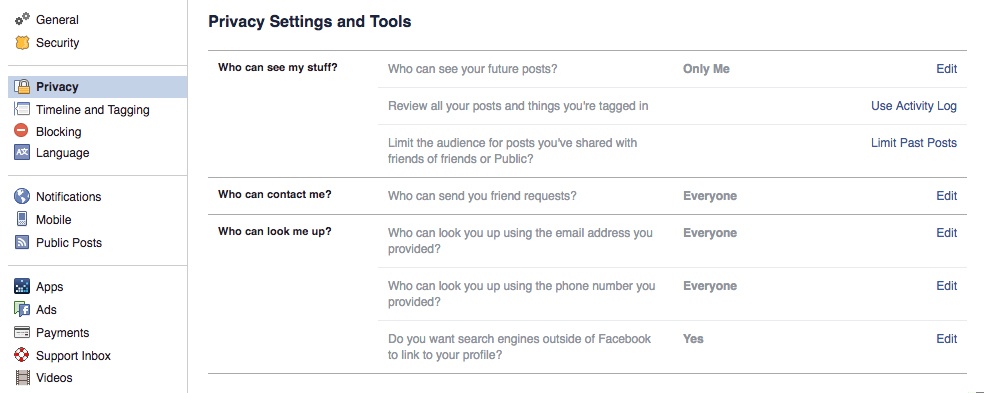Open Ads settings page
Viewport: 984px width, 393px height.
pyautogui.click(x=46, y=310)
